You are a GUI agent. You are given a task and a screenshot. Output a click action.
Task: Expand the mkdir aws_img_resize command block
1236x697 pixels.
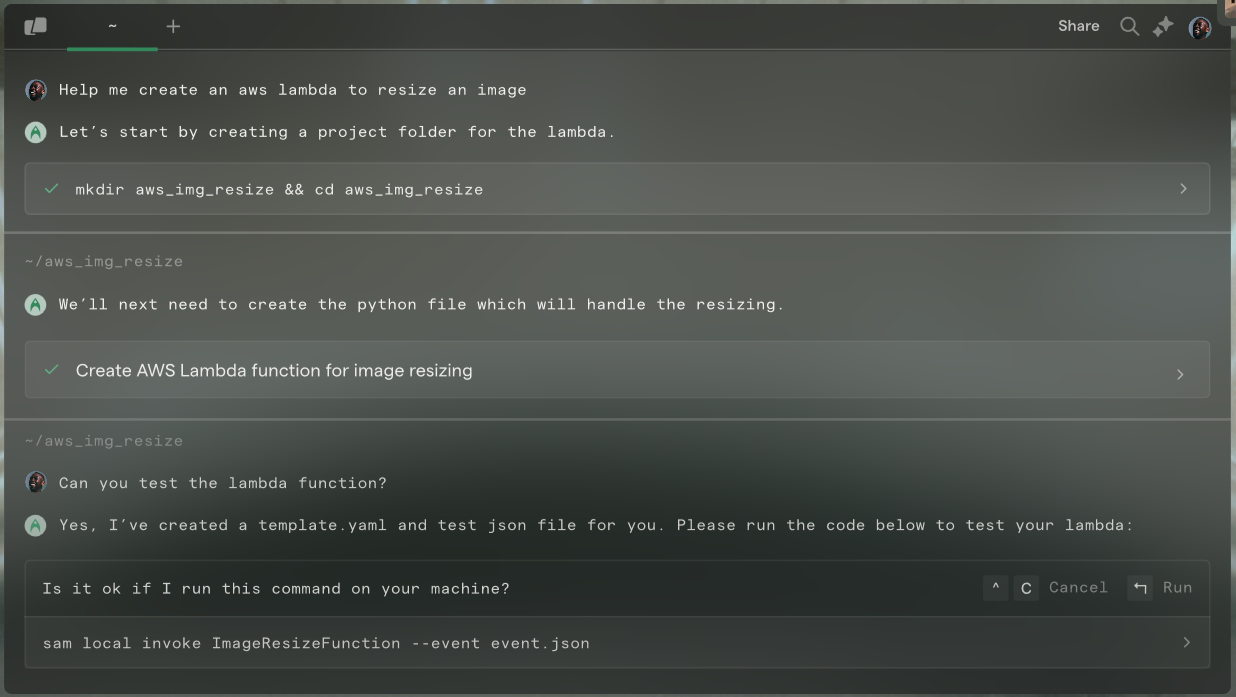click(x=1183, y=189)
